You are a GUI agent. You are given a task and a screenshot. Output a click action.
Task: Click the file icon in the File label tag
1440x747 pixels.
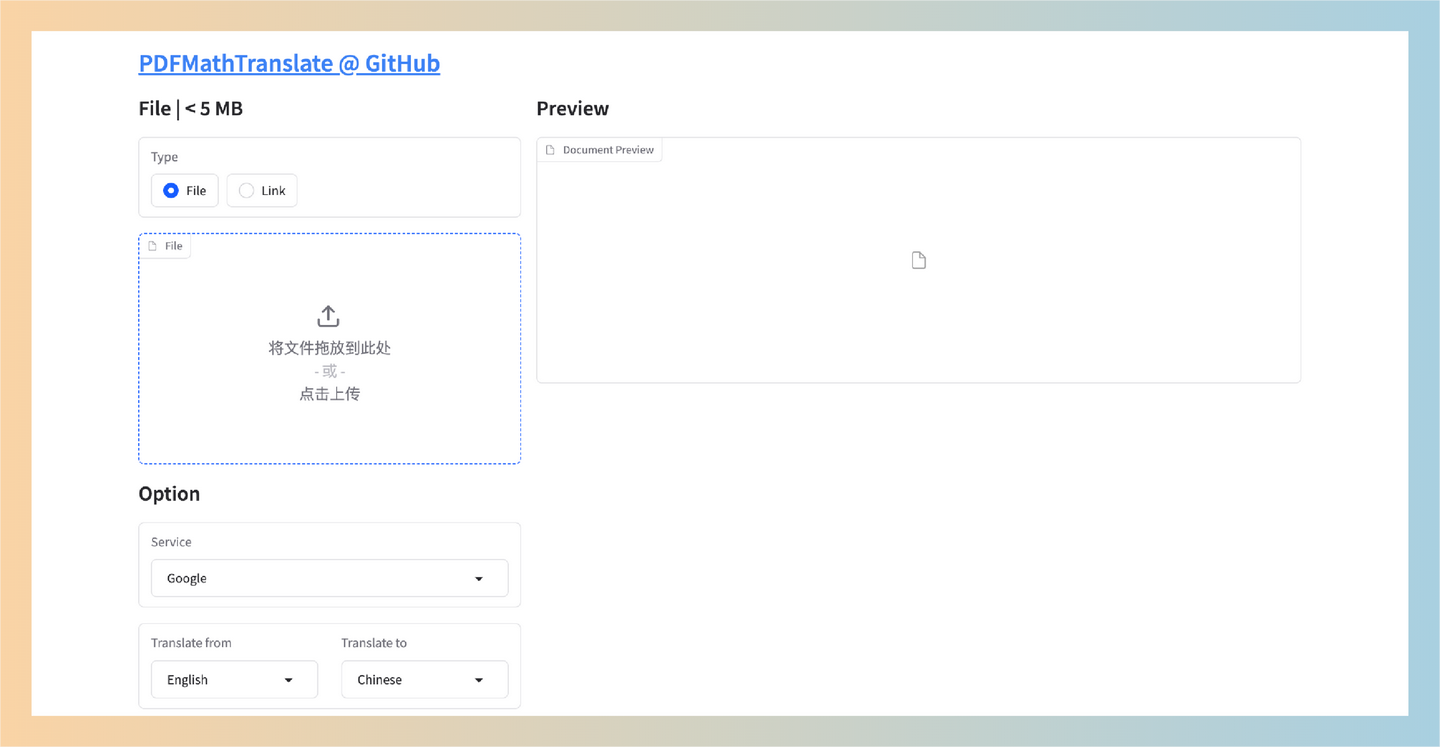(153, 246)
